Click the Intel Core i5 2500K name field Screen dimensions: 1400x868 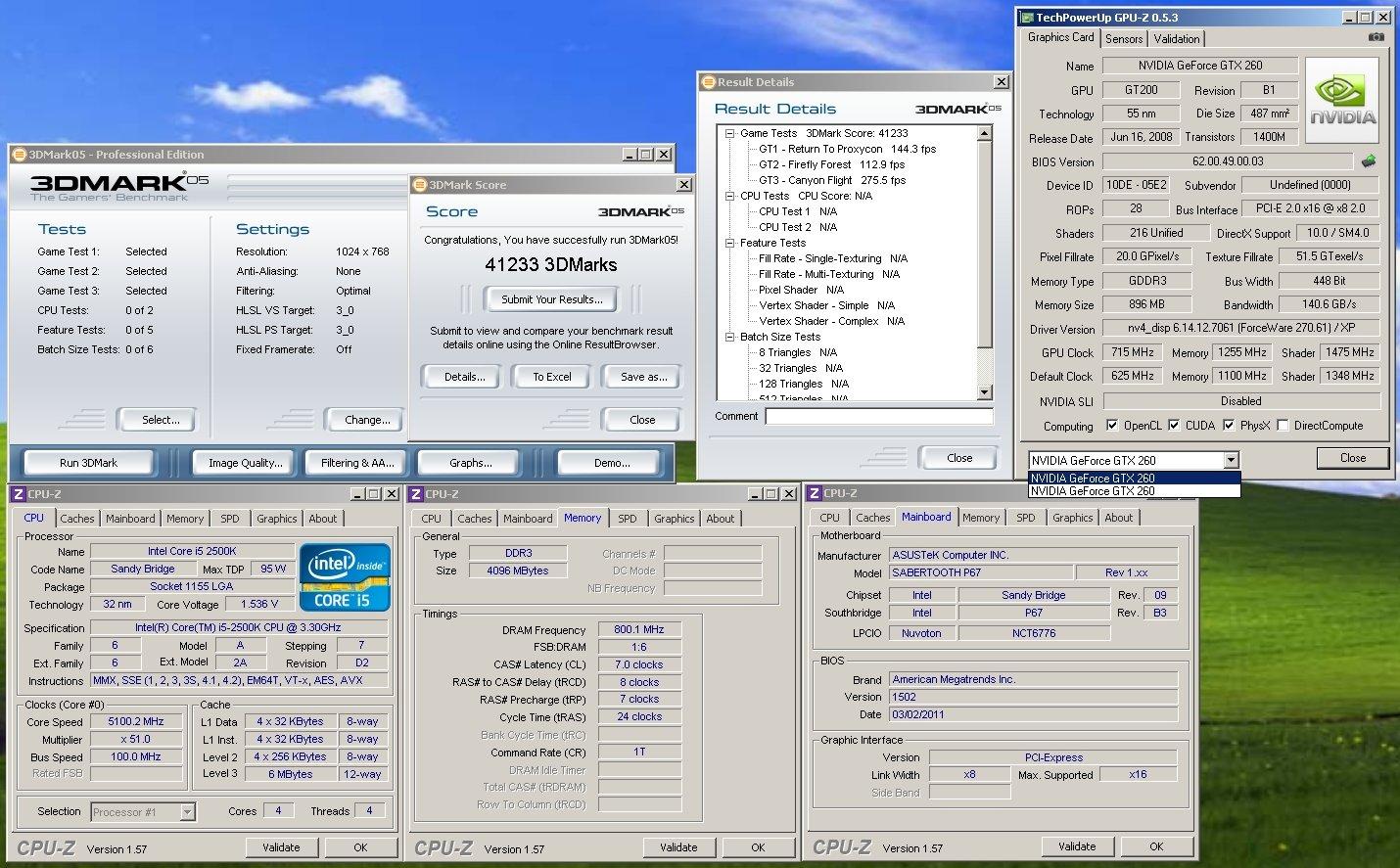coord(192,551)
